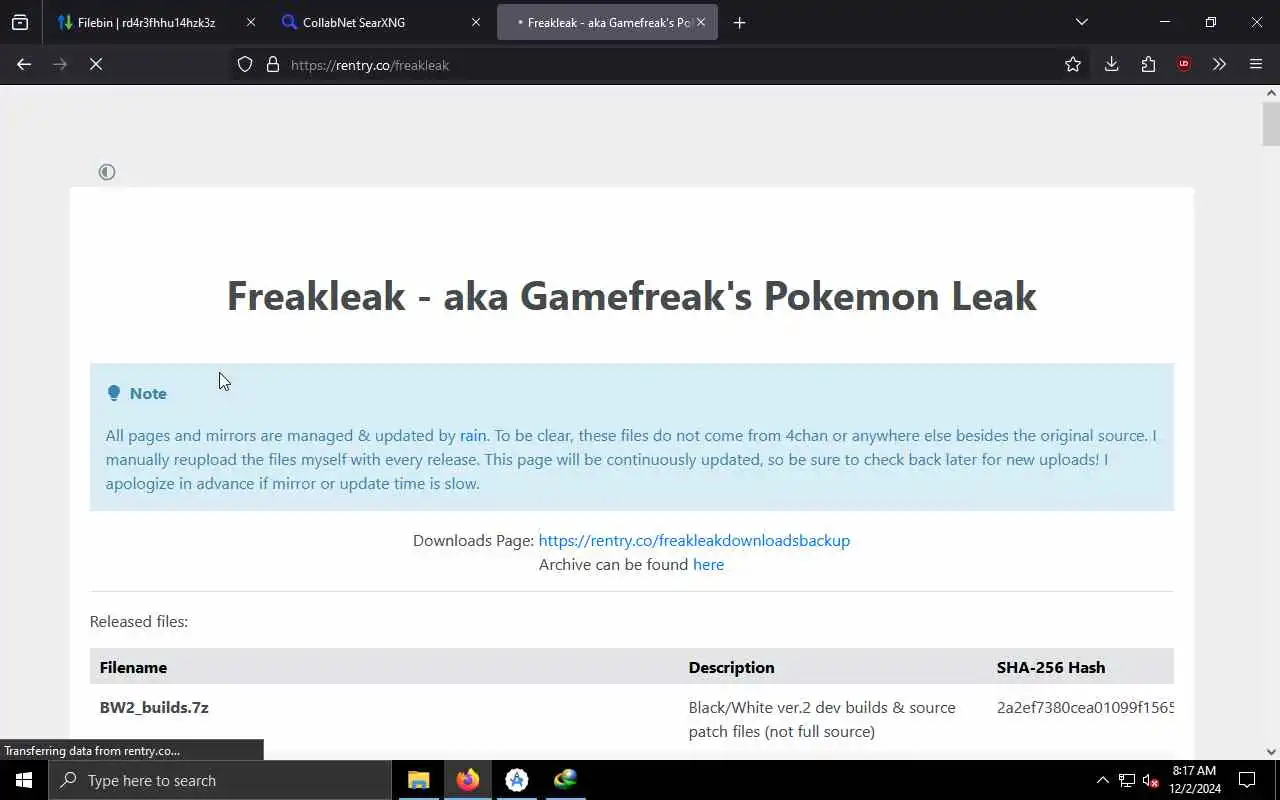Select the Description column header

point(731,667)
